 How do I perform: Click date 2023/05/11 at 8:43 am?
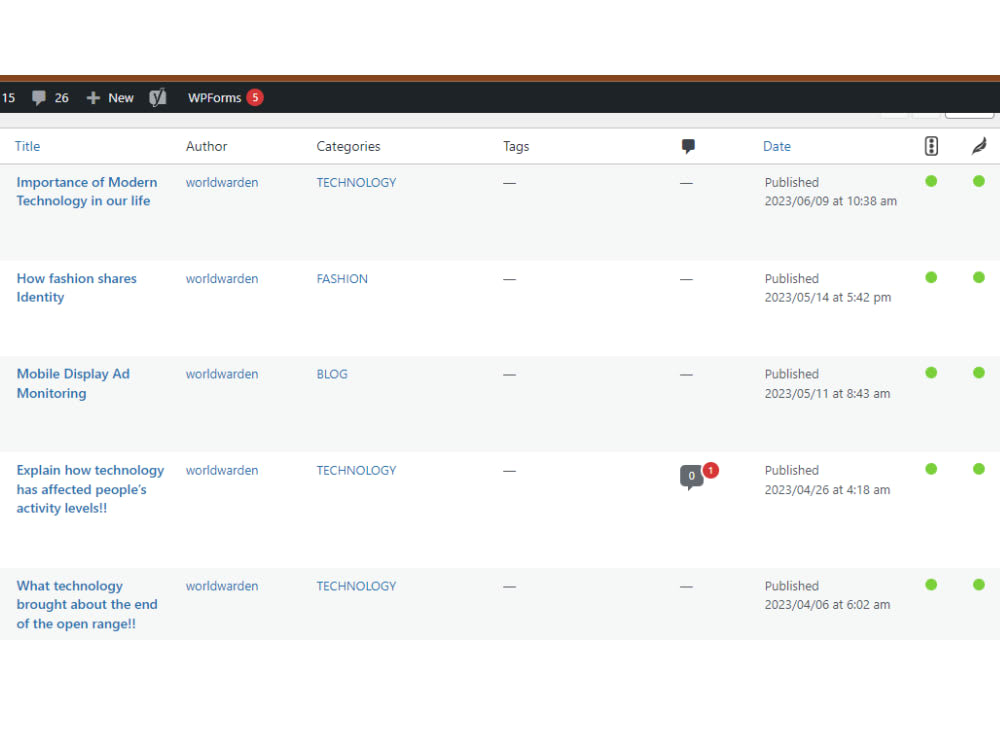827,393
